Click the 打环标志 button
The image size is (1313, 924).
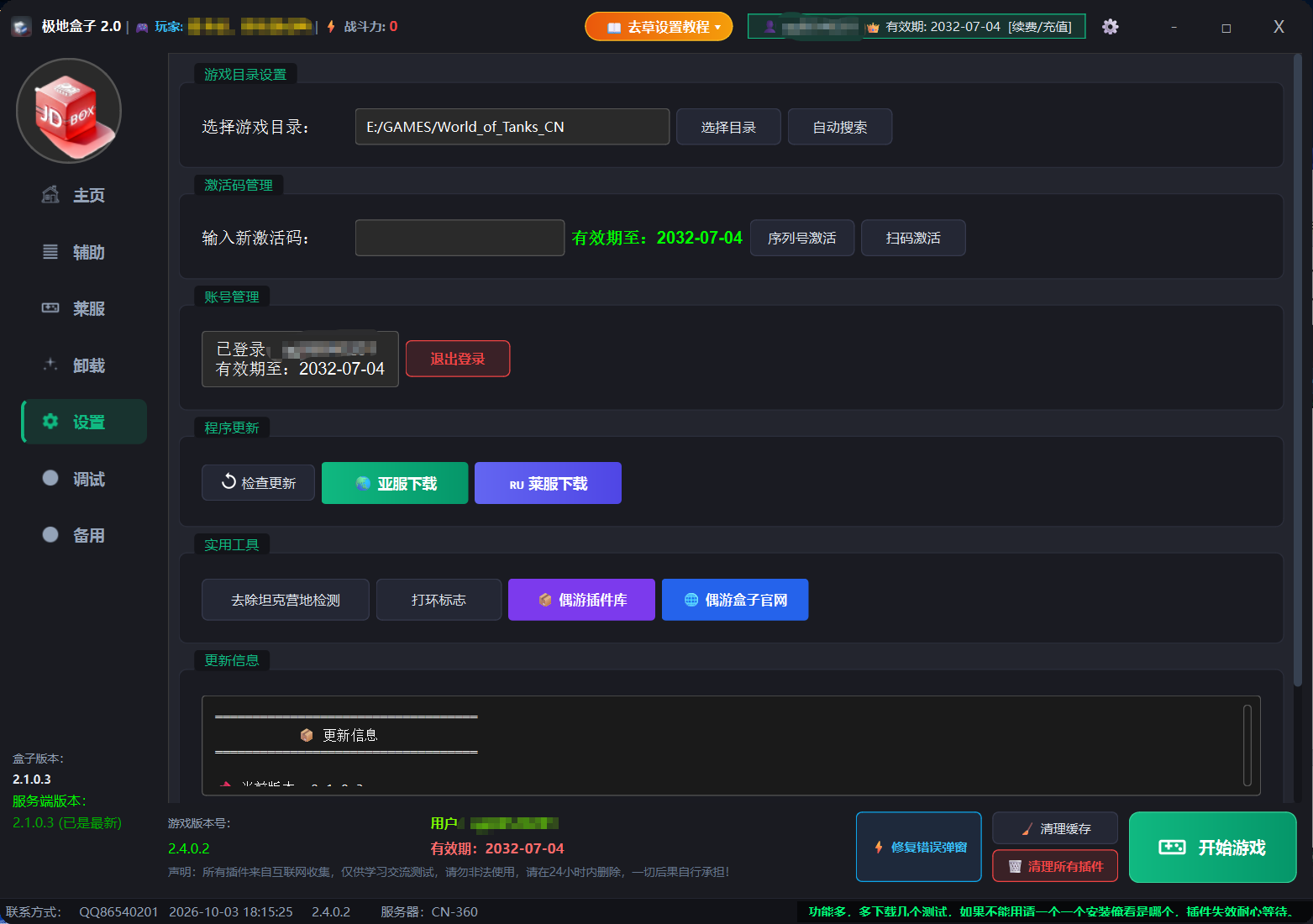(439, 600)
